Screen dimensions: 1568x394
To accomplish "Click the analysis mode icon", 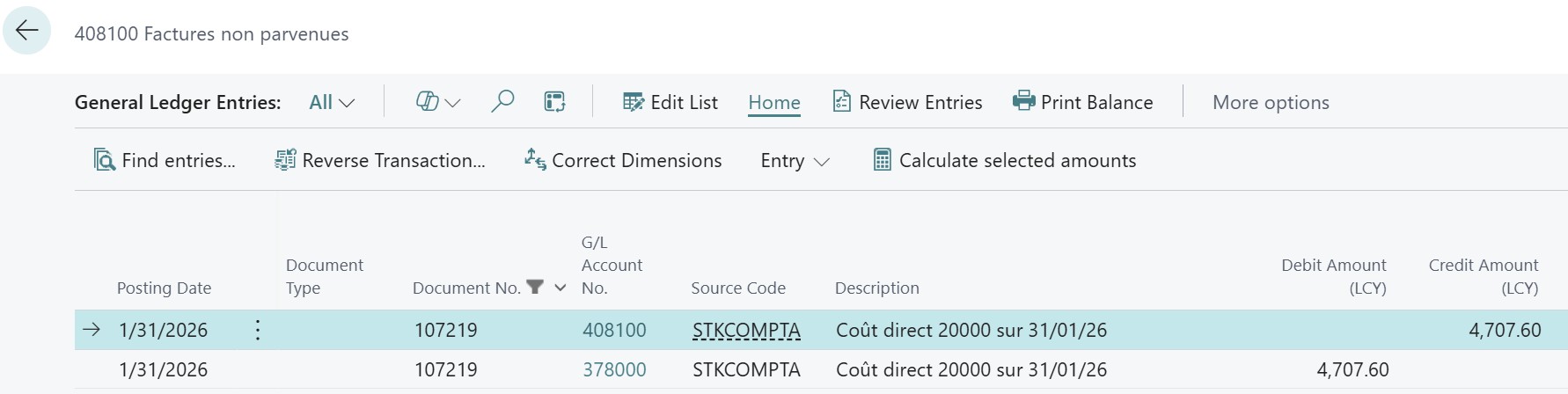I will [554, 102].
